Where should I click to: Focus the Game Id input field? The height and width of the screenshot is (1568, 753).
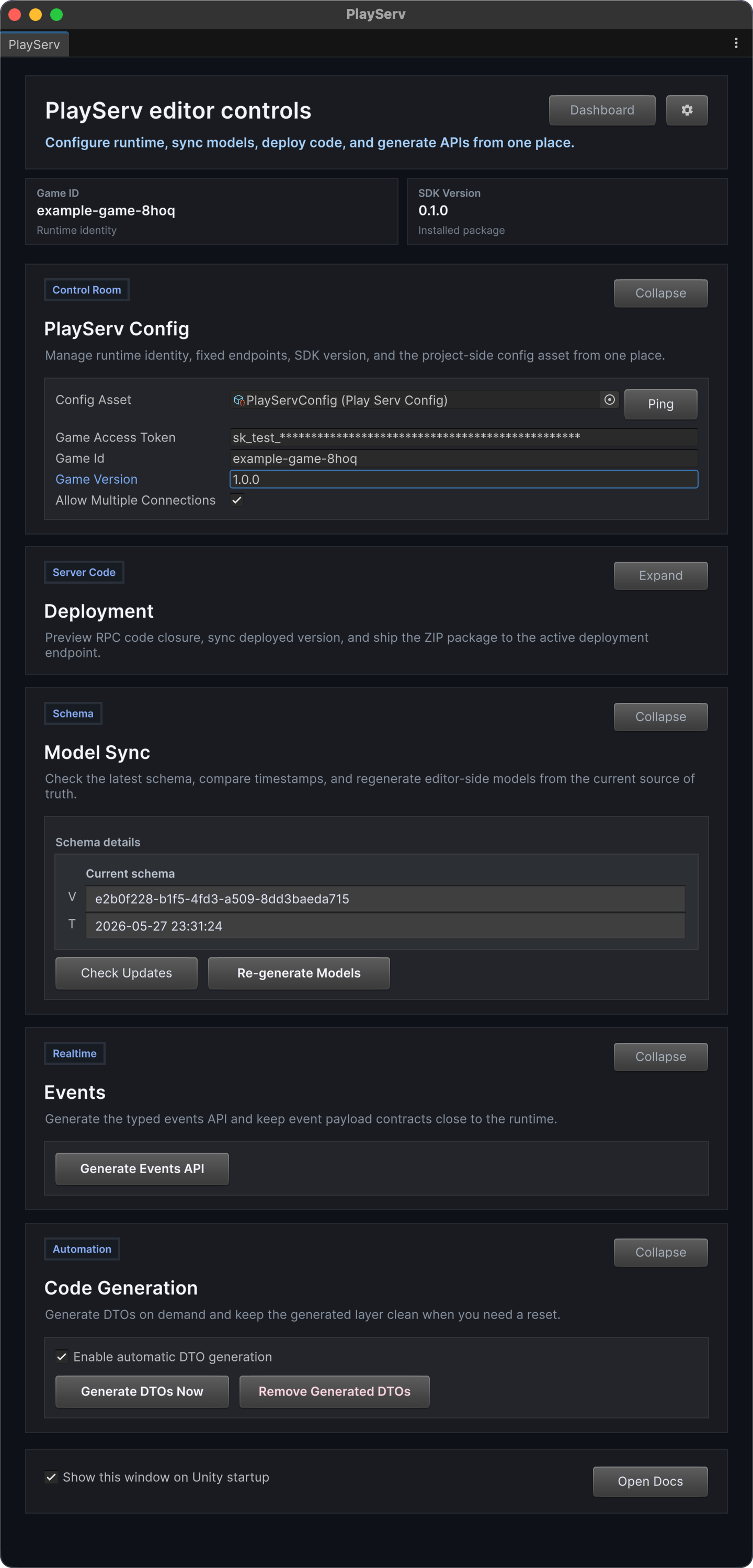point(464,458)
